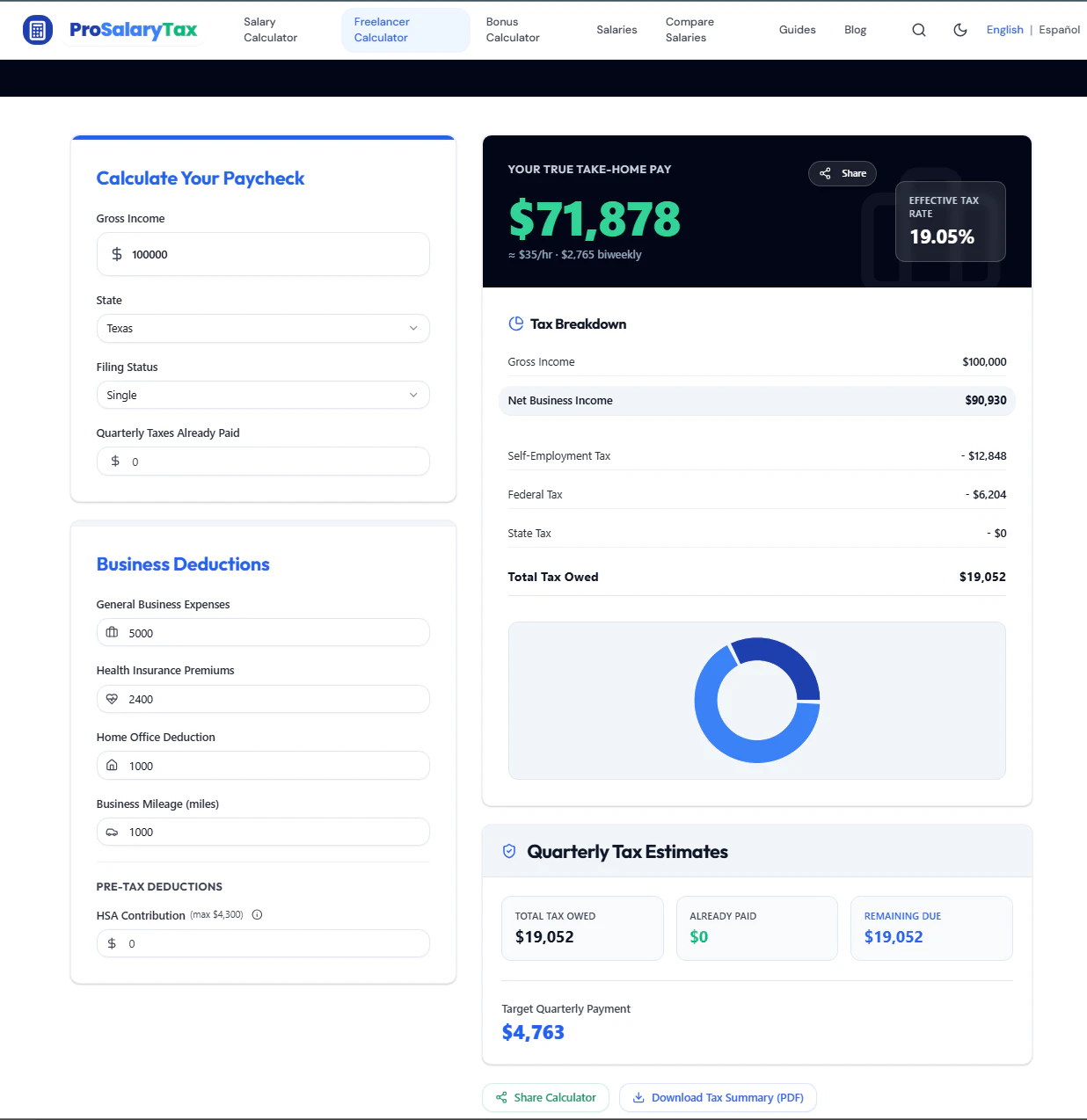Go to the Bonus Calculator nav item
The height and width of the screenshot is (1120, 1087).
[x=513, y=30]
